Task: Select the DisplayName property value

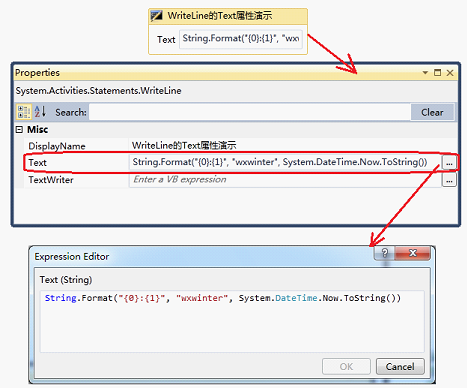Action: pyautogui.click(x=285, y=146)
